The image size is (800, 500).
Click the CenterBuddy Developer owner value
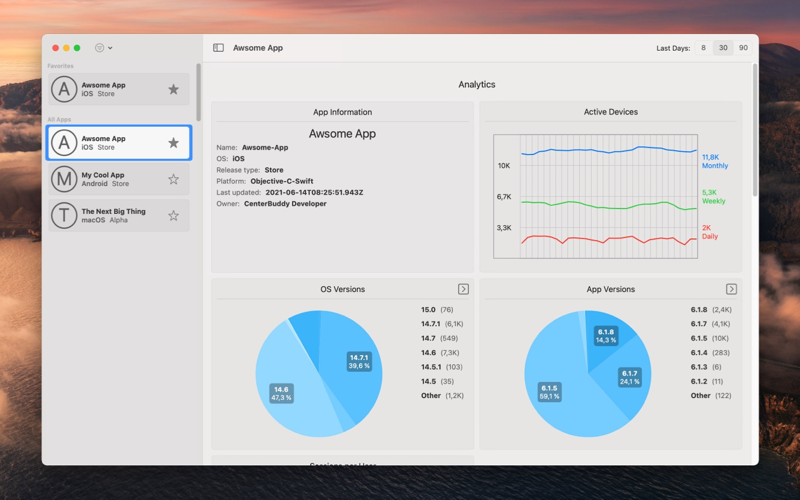click(285, 204)
